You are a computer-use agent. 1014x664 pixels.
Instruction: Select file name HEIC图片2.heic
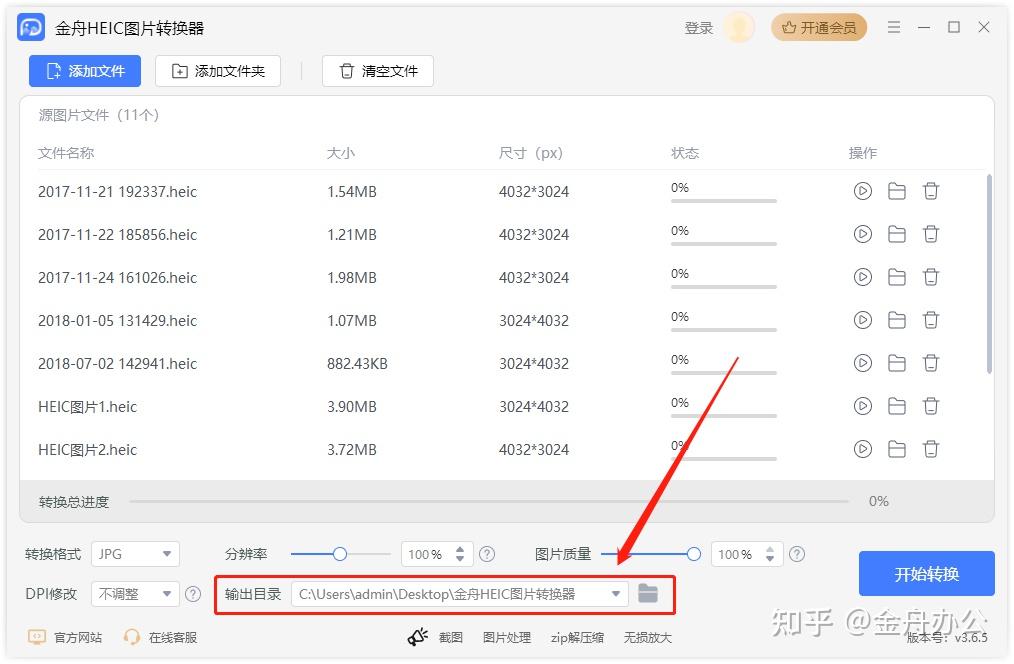pyautogui.click(x=87, y=449)
